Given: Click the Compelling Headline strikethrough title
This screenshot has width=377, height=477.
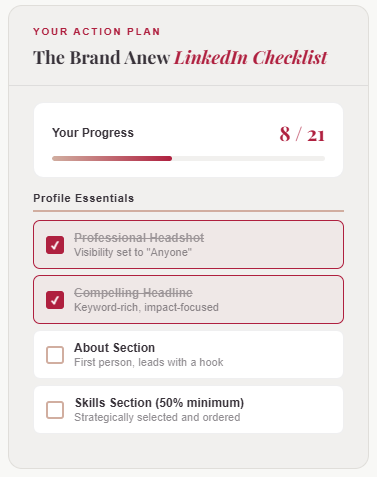Looking at the screenshot, I should point(133,293).
